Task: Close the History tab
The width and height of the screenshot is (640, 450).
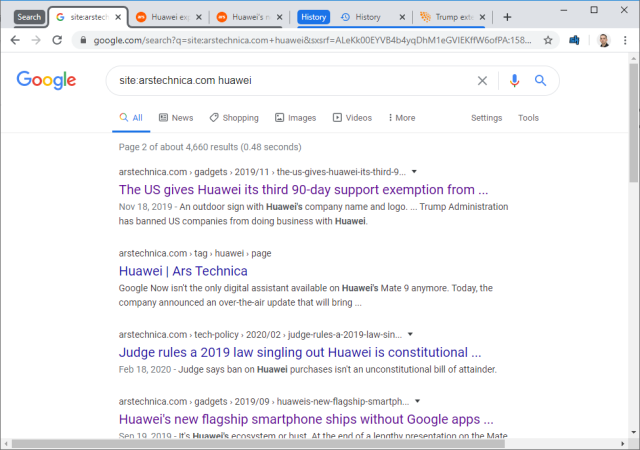Action: pos(402,17)
